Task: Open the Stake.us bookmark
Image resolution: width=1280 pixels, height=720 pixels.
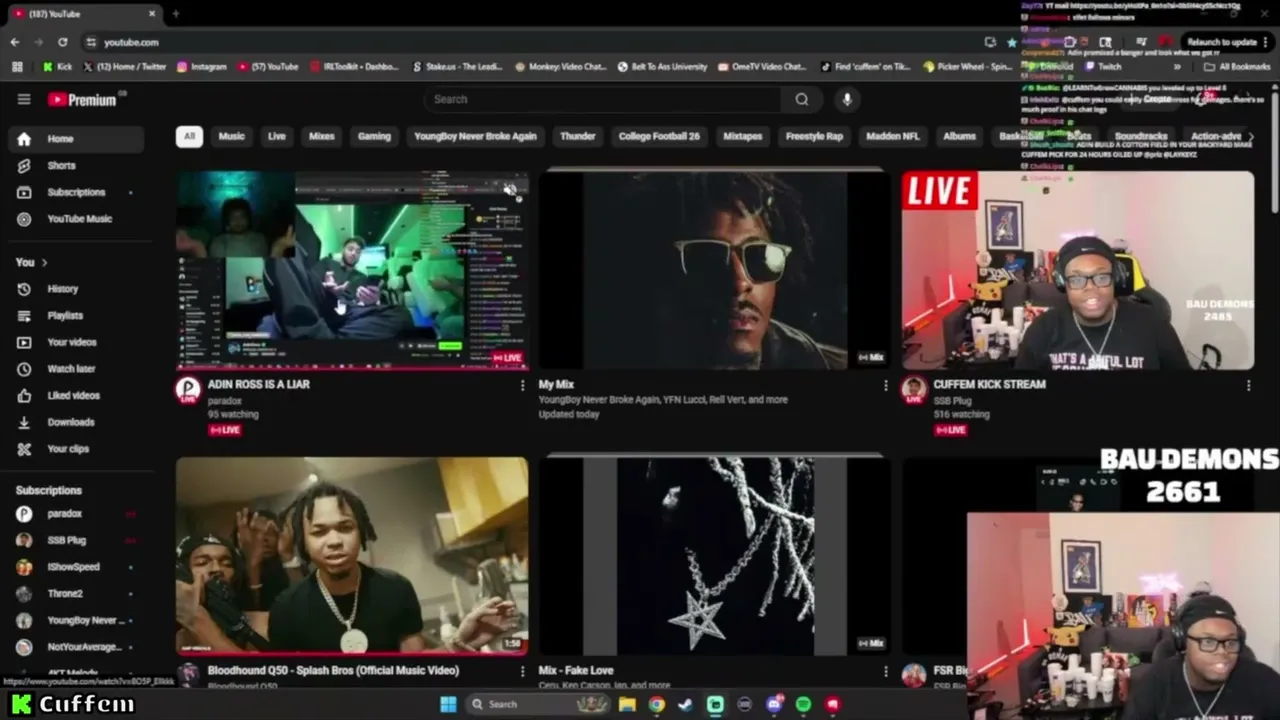Action: pos(457,67)
